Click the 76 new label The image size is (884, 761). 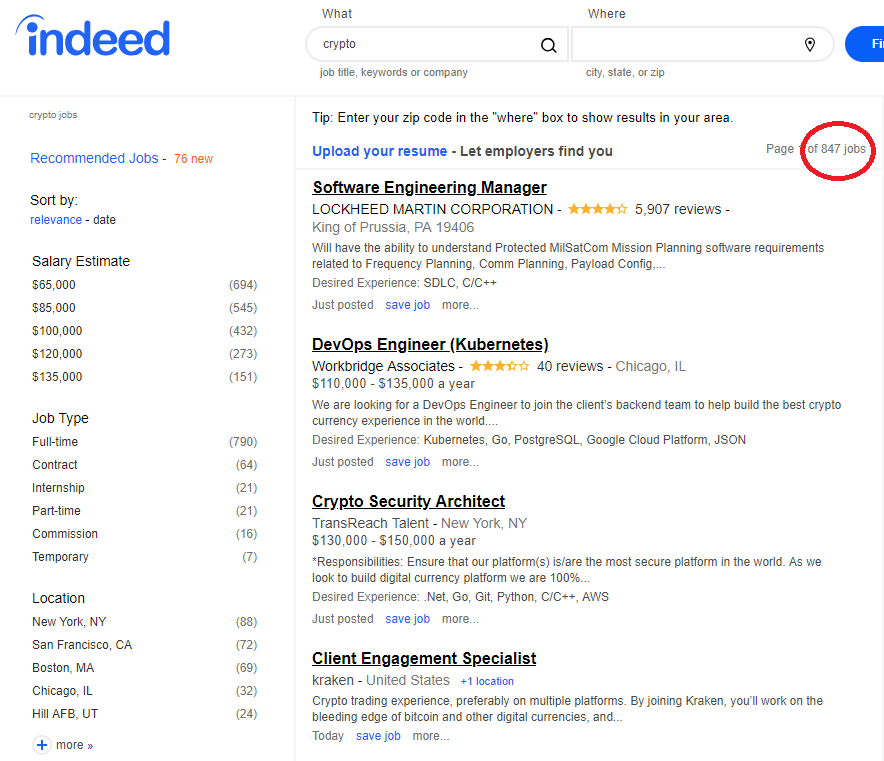coord(193,159)
